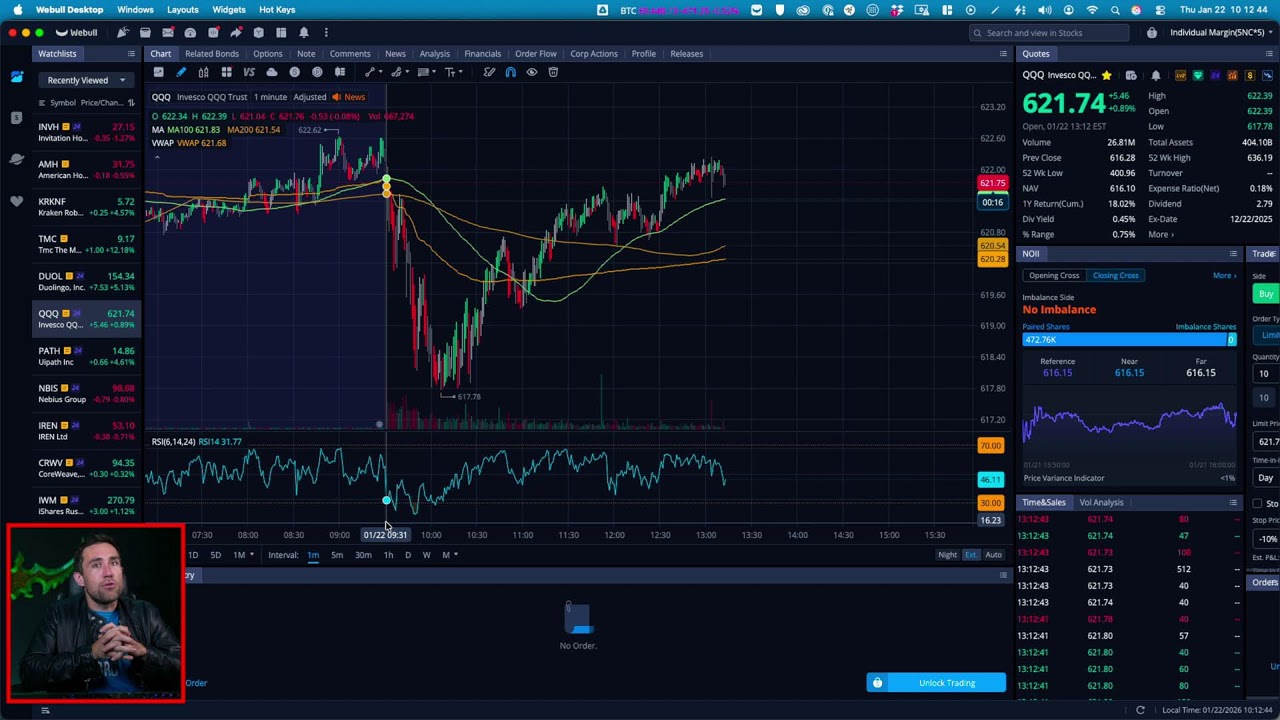Set a price alert with quotes bell icon
1280x720 pixels.
1156,75
